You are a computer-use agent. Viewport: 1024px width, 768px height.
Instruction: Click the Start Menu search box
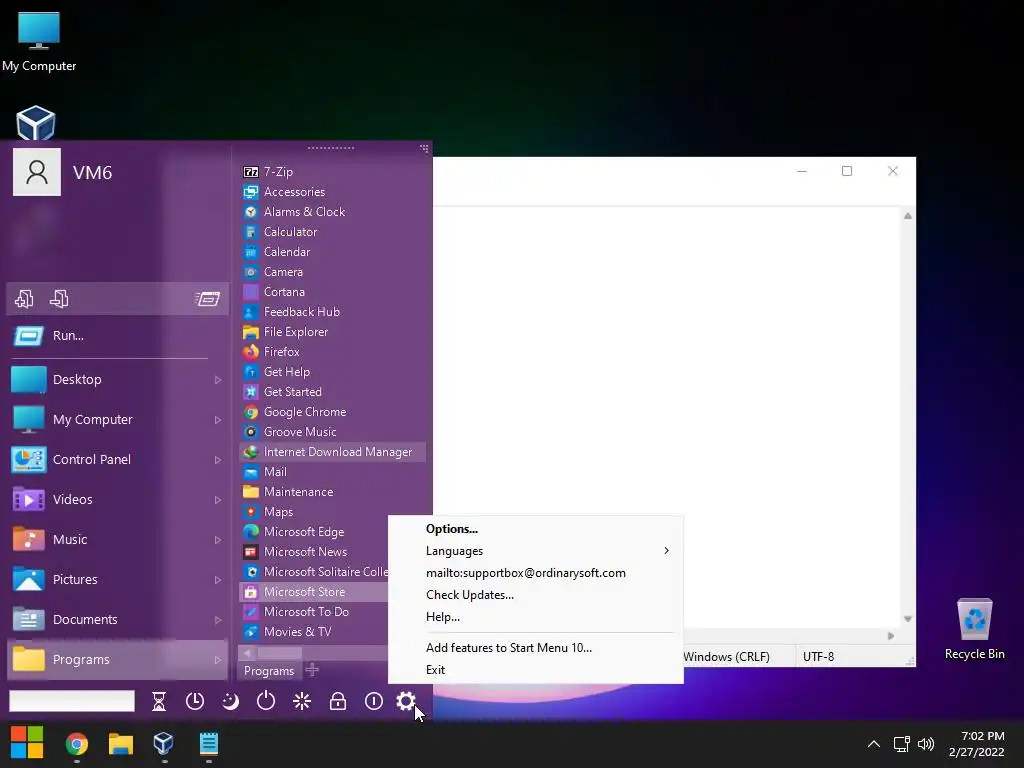click(72, 701)
